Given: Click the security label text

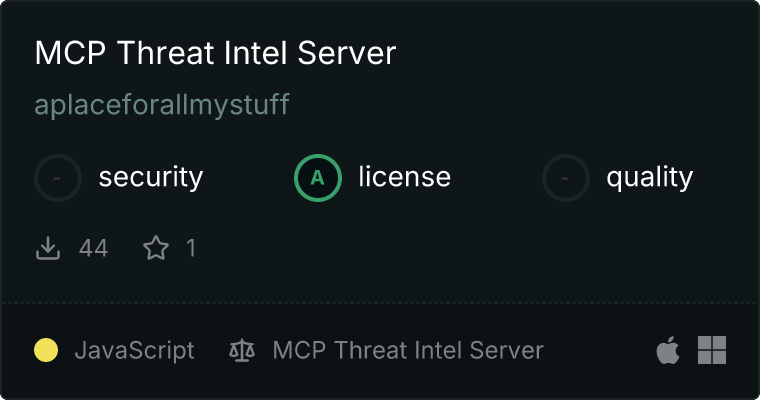Looking at the screenshot, I should coord(150,178).
